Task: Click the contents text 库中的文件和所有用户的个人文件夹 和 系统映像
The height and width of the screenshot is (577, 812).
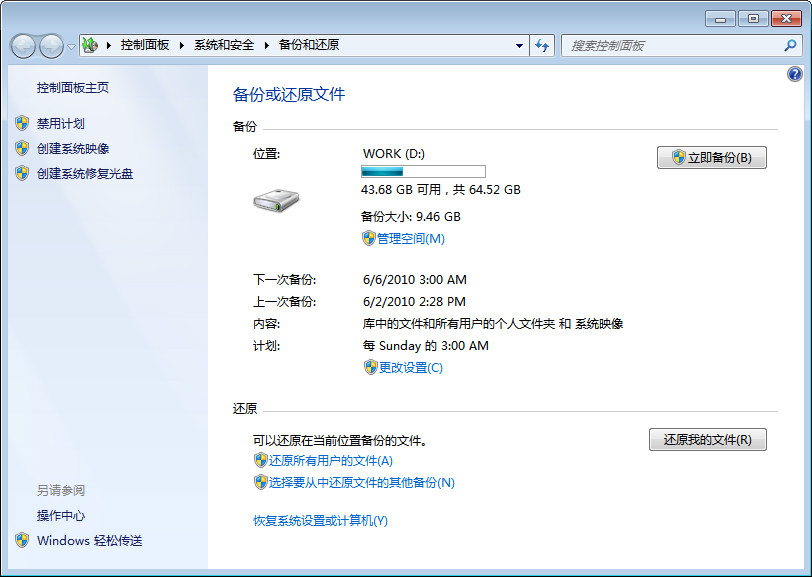Action: tap(492, 324)
